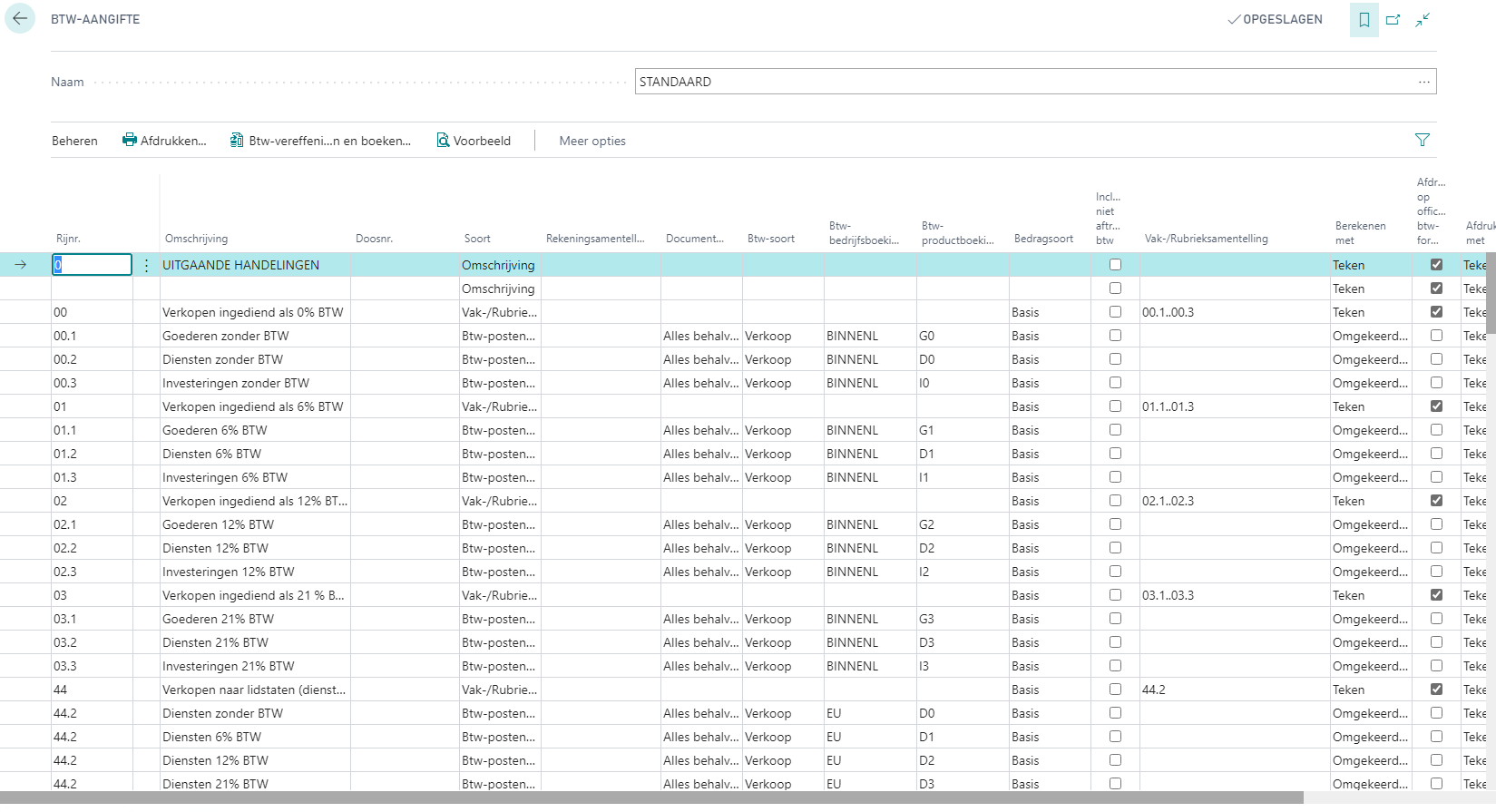Viewport: 1496px width, 812px height.
Task: Sort by Rijnr. column header
Action: 68,239
